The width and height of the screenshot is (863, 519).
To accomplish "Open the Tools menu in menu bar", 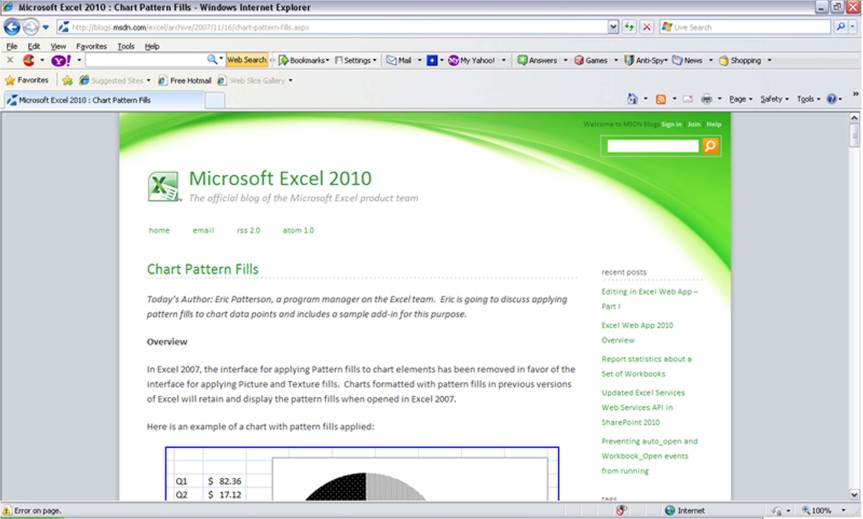I will pyautogui.click(x=125, y=46).
